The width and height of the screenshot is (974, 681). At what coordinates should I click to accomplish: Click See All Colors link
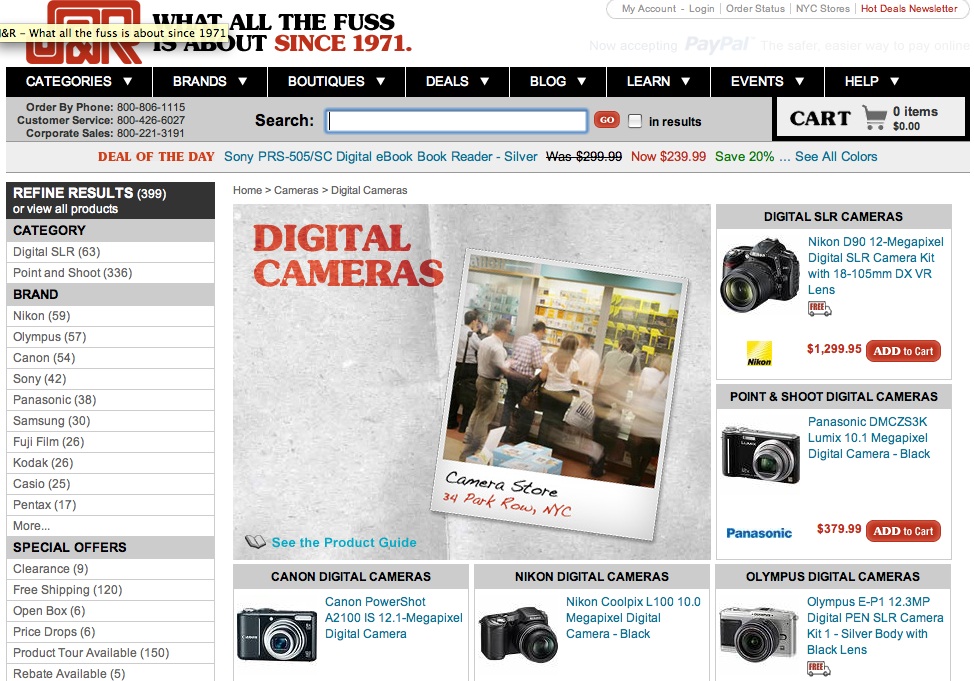coord(836,157)
